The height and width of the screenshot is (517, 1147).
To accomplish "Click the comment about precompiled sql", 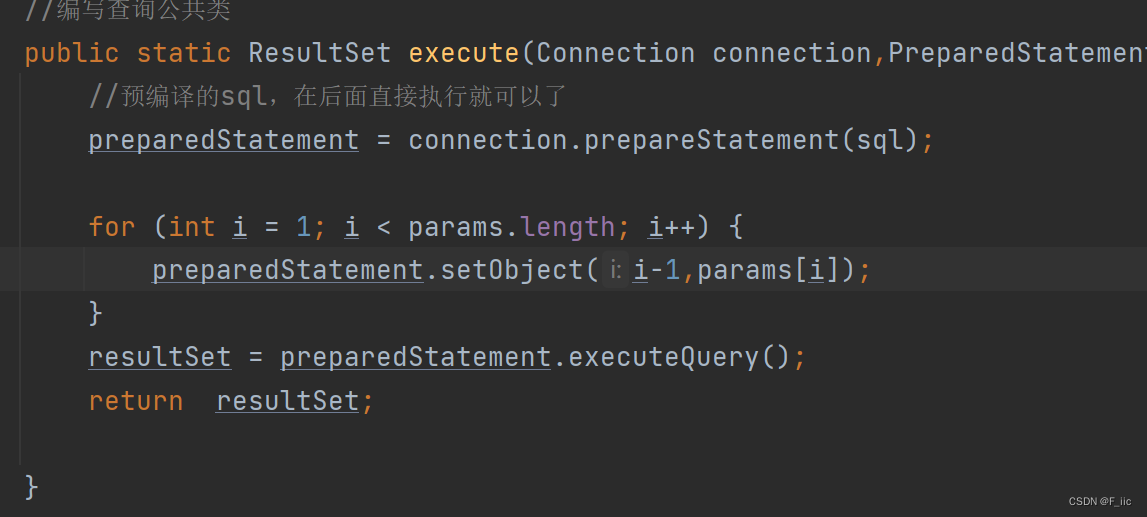I will 328,97.
